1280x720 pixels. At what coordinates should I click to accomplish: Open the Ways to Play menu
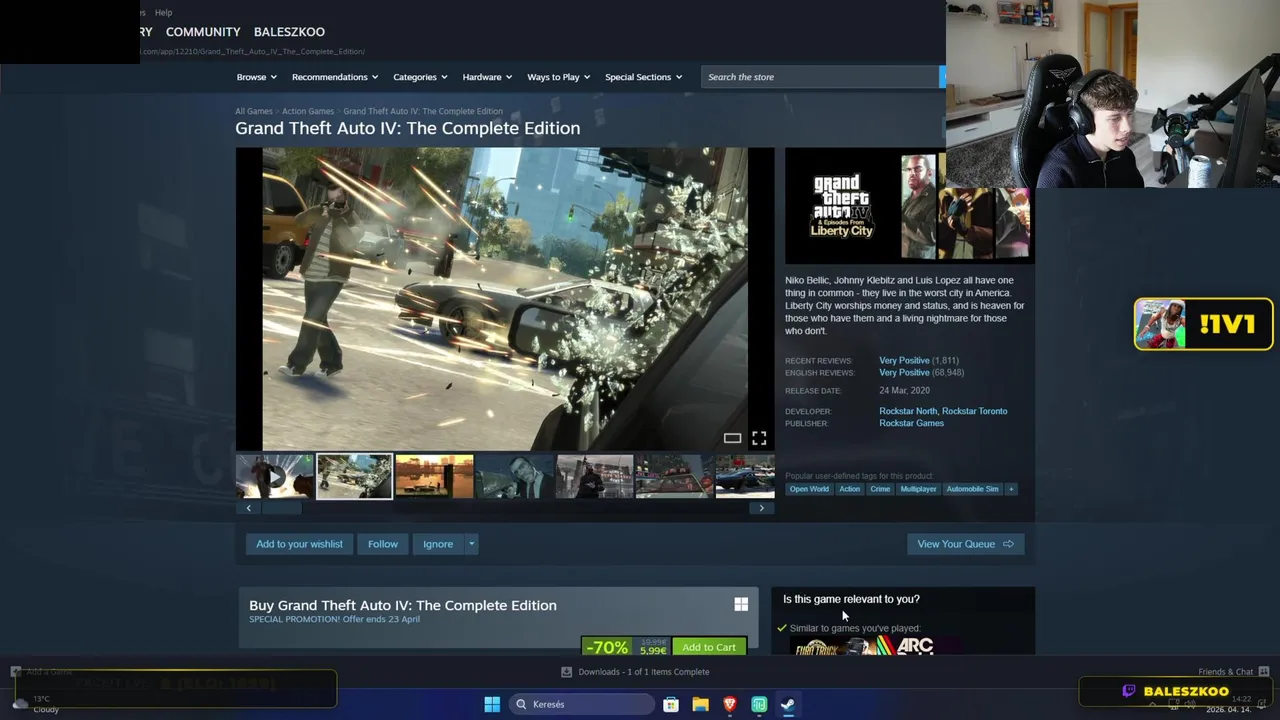coord(559,77)
